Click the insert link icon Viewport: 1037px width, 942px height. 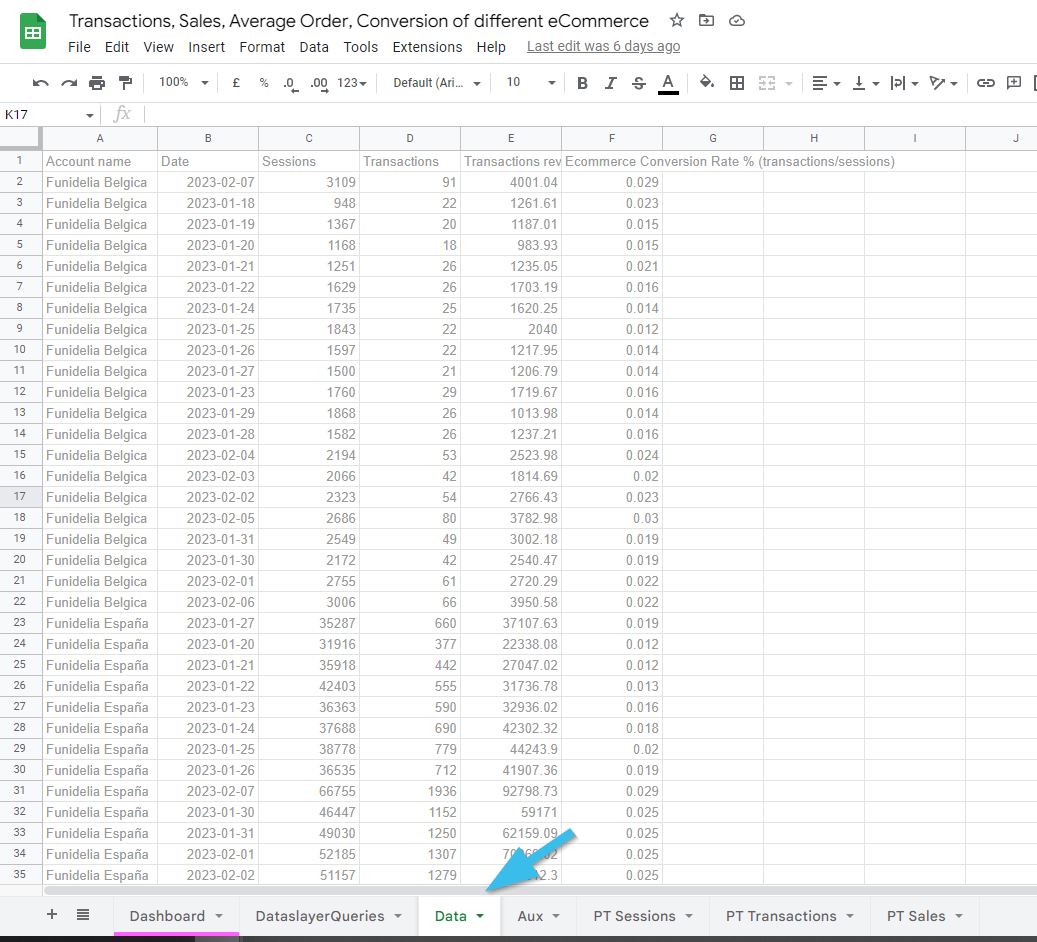(x=986, y=83)
